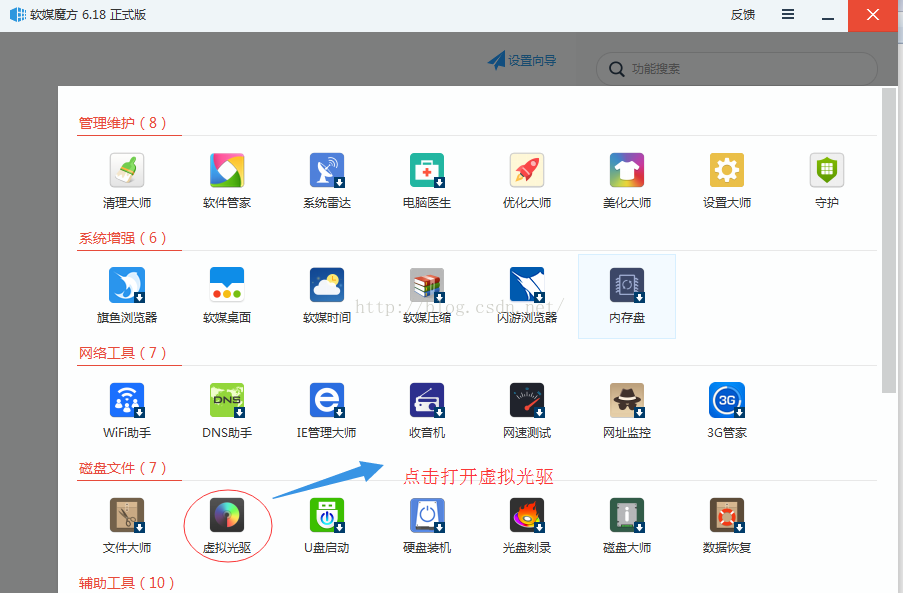Select the 管理维护 (8) category header

tap(123, 123)
